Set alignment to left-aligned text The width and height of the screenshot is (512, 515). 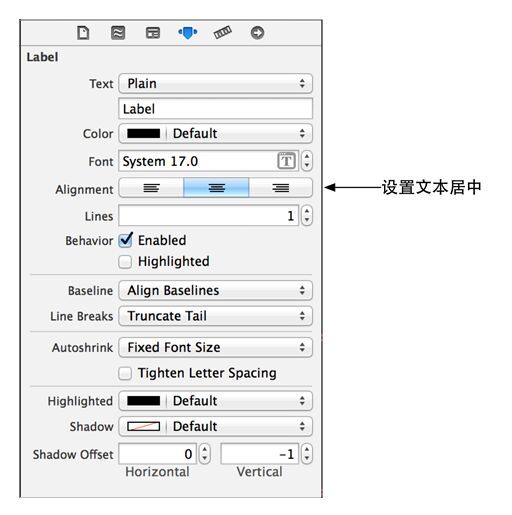point(151,188)
